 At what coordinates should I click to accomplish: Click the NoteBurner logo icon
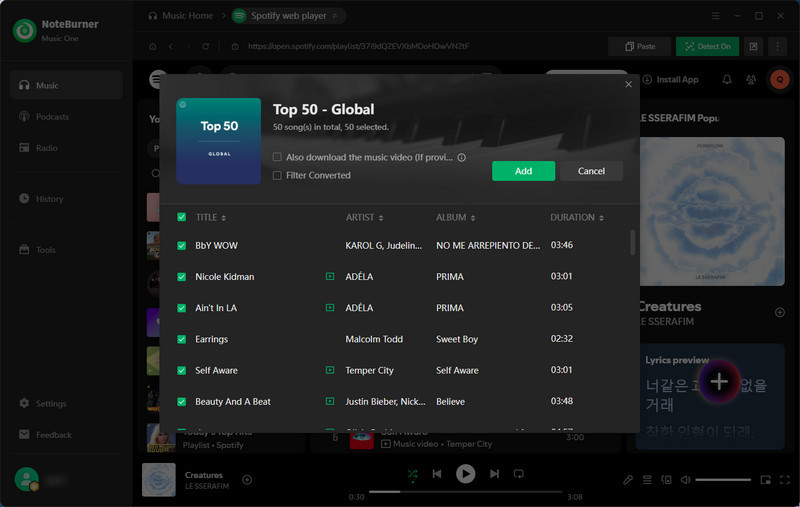[24, 31]
